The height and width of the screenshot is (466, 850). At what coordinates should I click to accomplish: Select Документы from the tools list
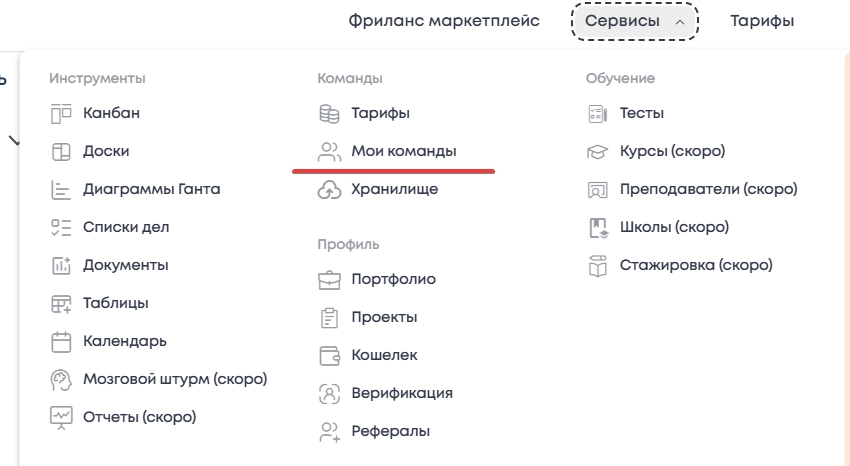click(x=125, y=265)
